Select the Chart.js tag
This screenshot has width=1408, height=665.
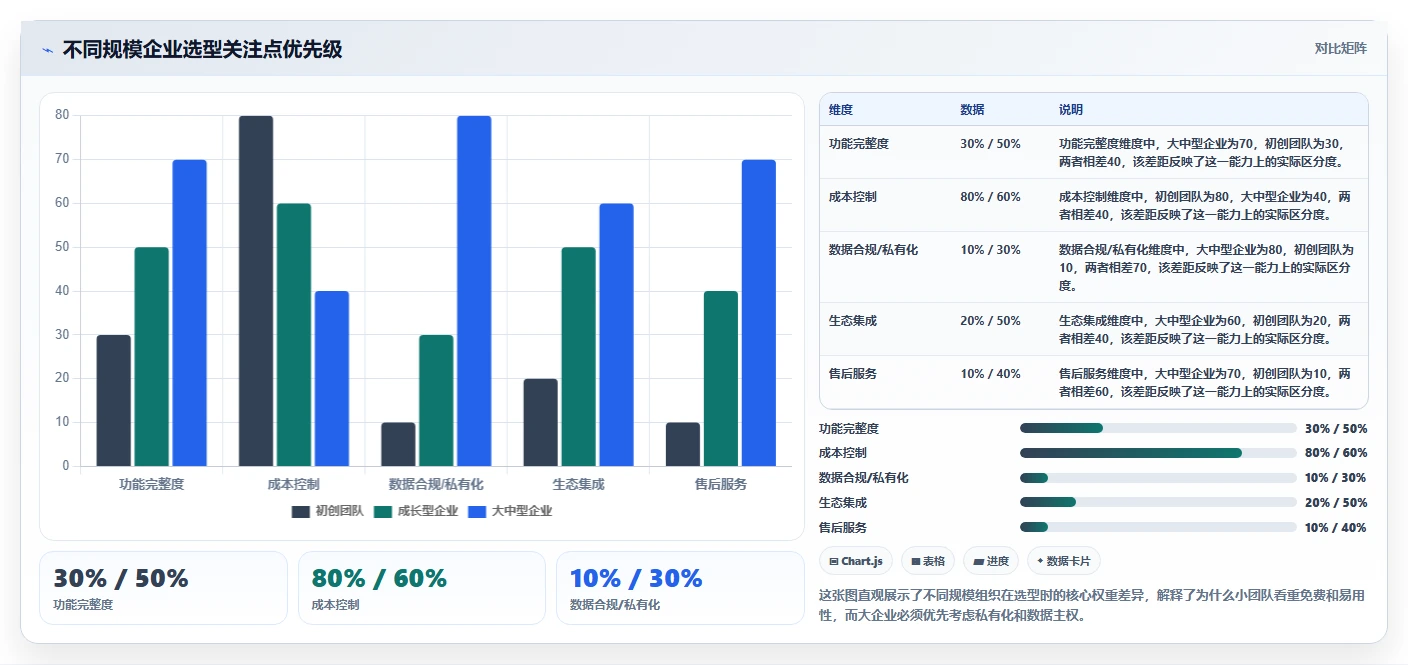(x=856, y=561)
